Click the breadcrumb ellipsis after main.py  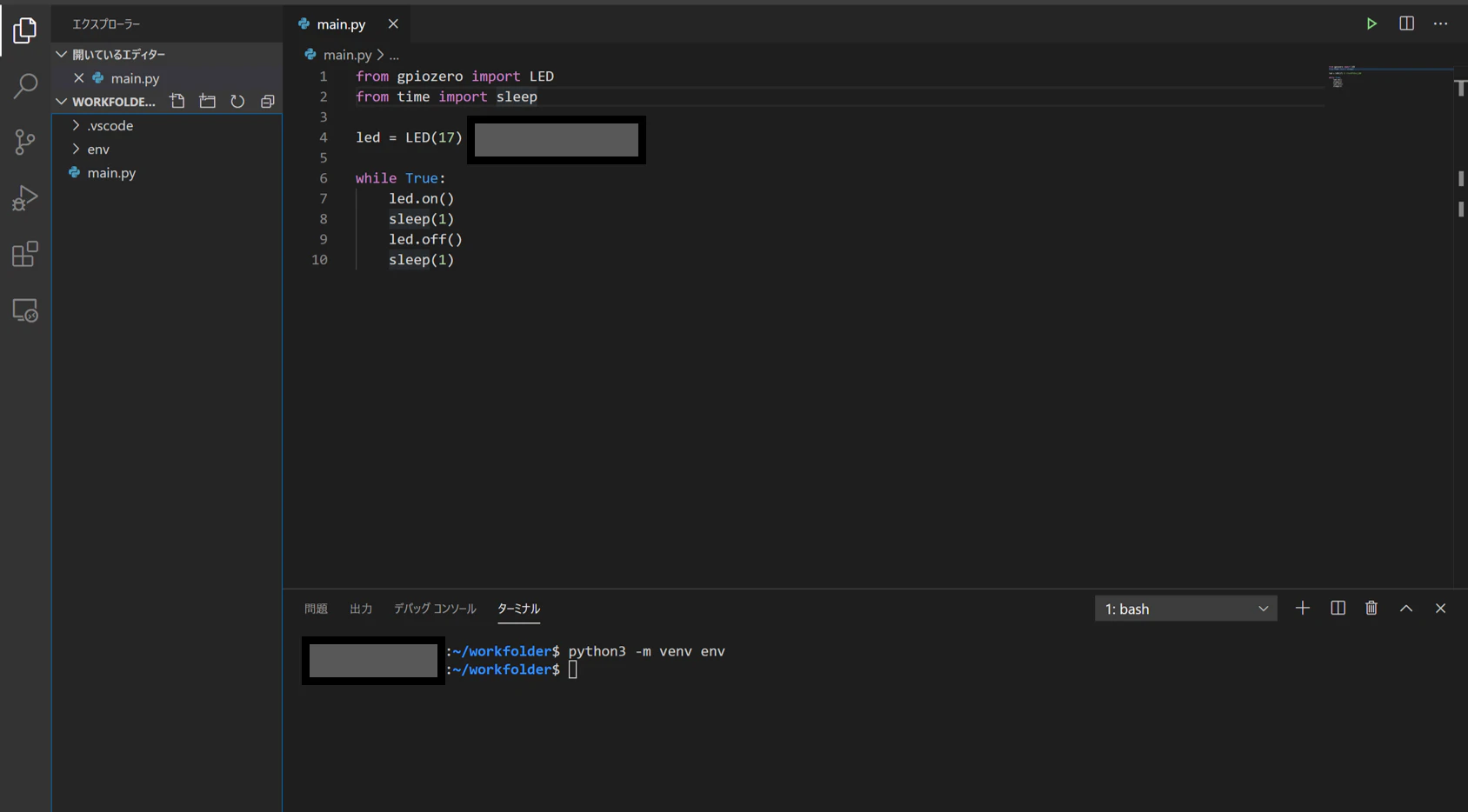pyautogui.click(x=394, y=55)
